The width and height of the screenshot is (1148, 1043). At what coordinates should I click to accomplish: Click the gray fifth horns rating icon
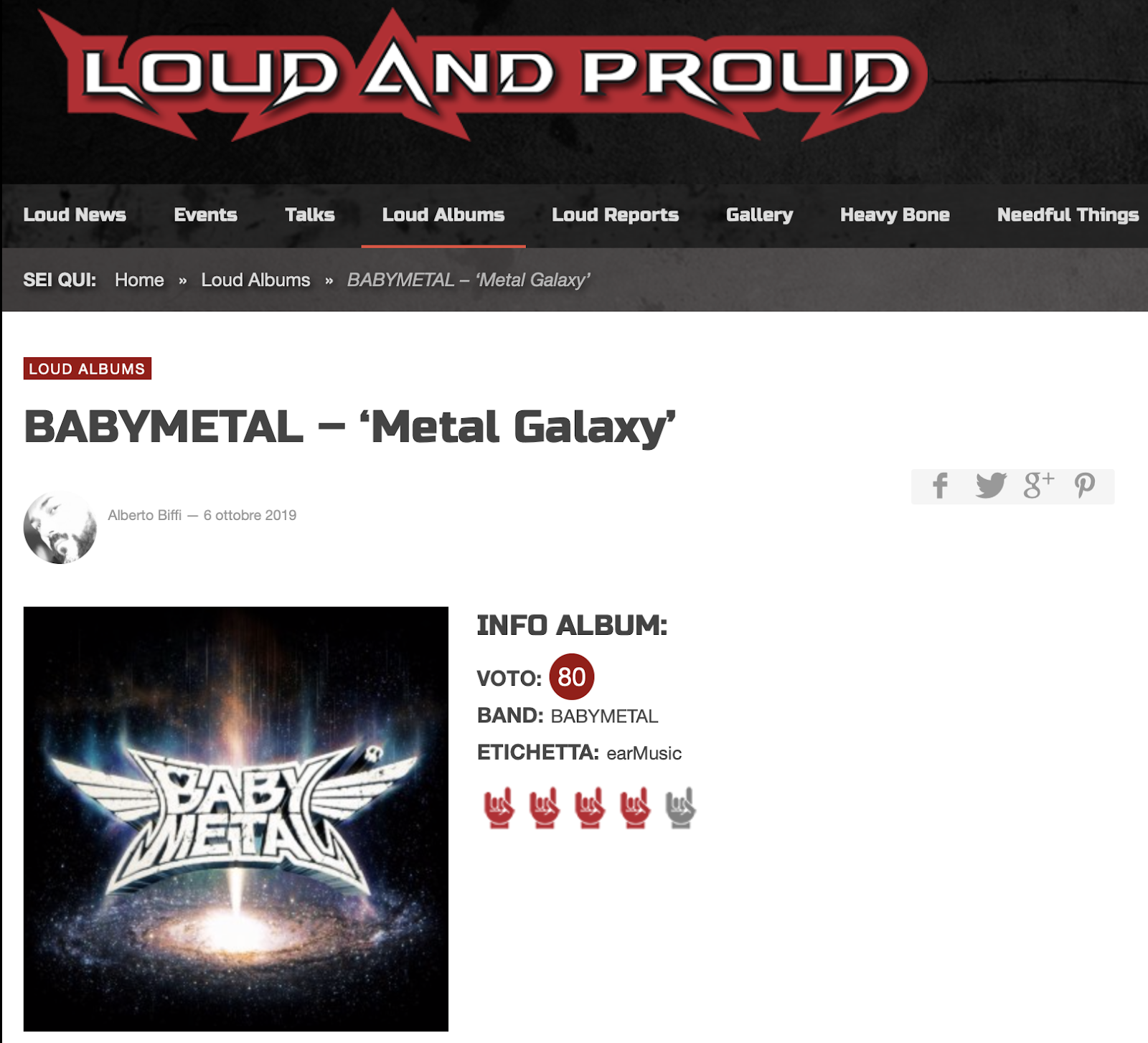[x=681, y=808]
